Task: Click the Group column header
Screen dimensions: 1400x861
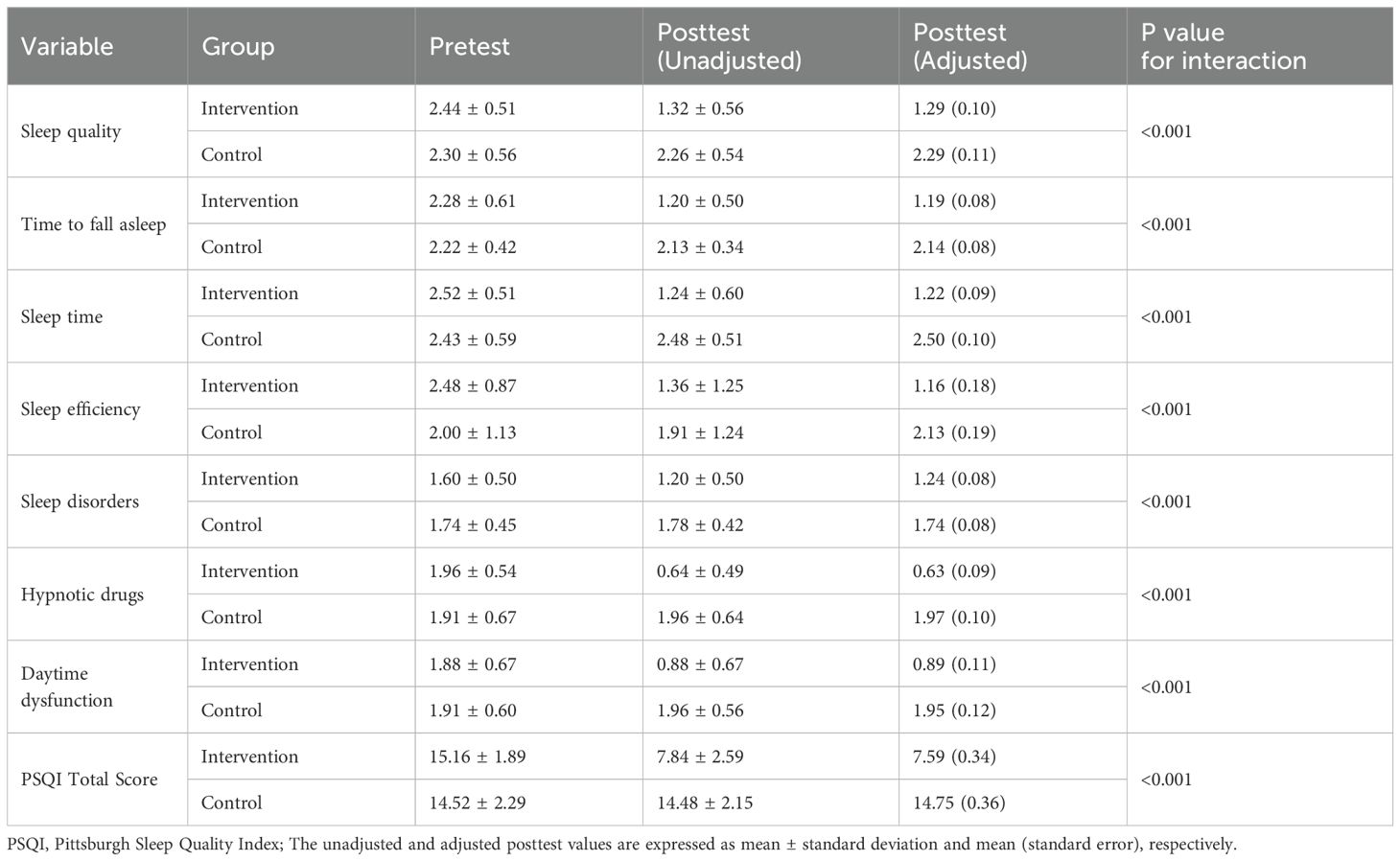Action: pos(238,46)
